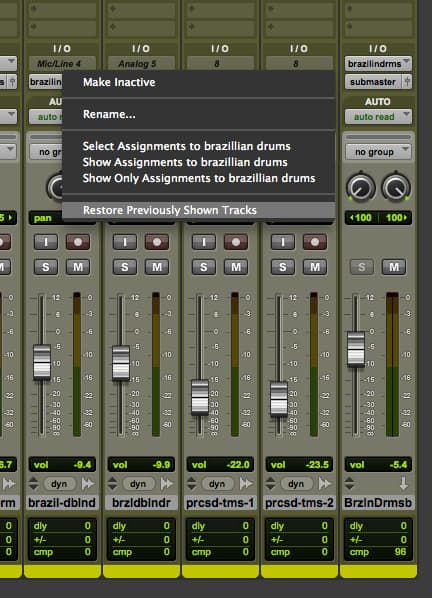Select the prcsd-tms-1 track name
Image resolution: width=432 pixels, height=598 pixels.
220,503
